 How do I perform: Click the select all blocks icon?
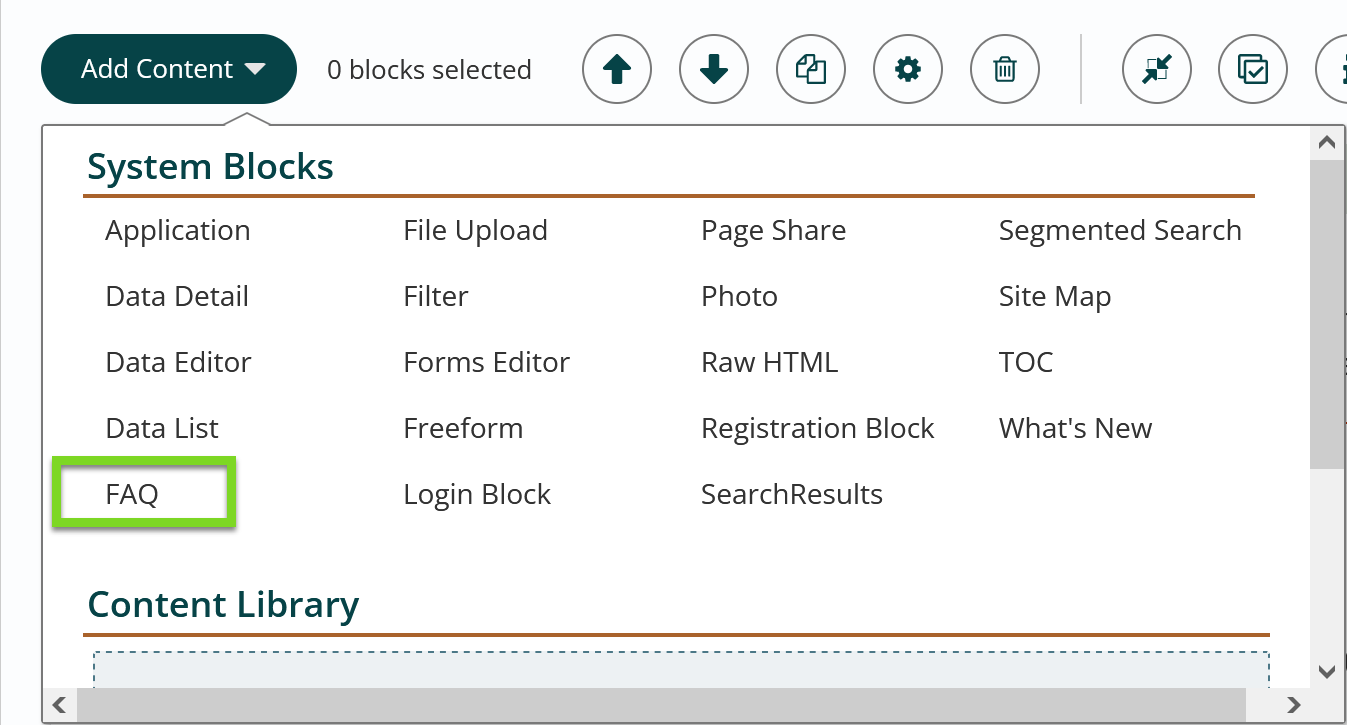(1253, 69)
